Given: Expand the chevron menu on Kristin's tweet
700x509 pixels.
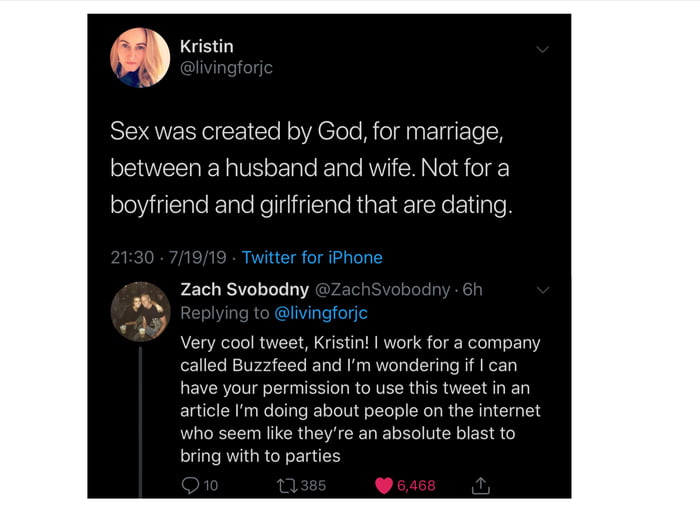Looking at the screenshot, I should click(542, 49).
